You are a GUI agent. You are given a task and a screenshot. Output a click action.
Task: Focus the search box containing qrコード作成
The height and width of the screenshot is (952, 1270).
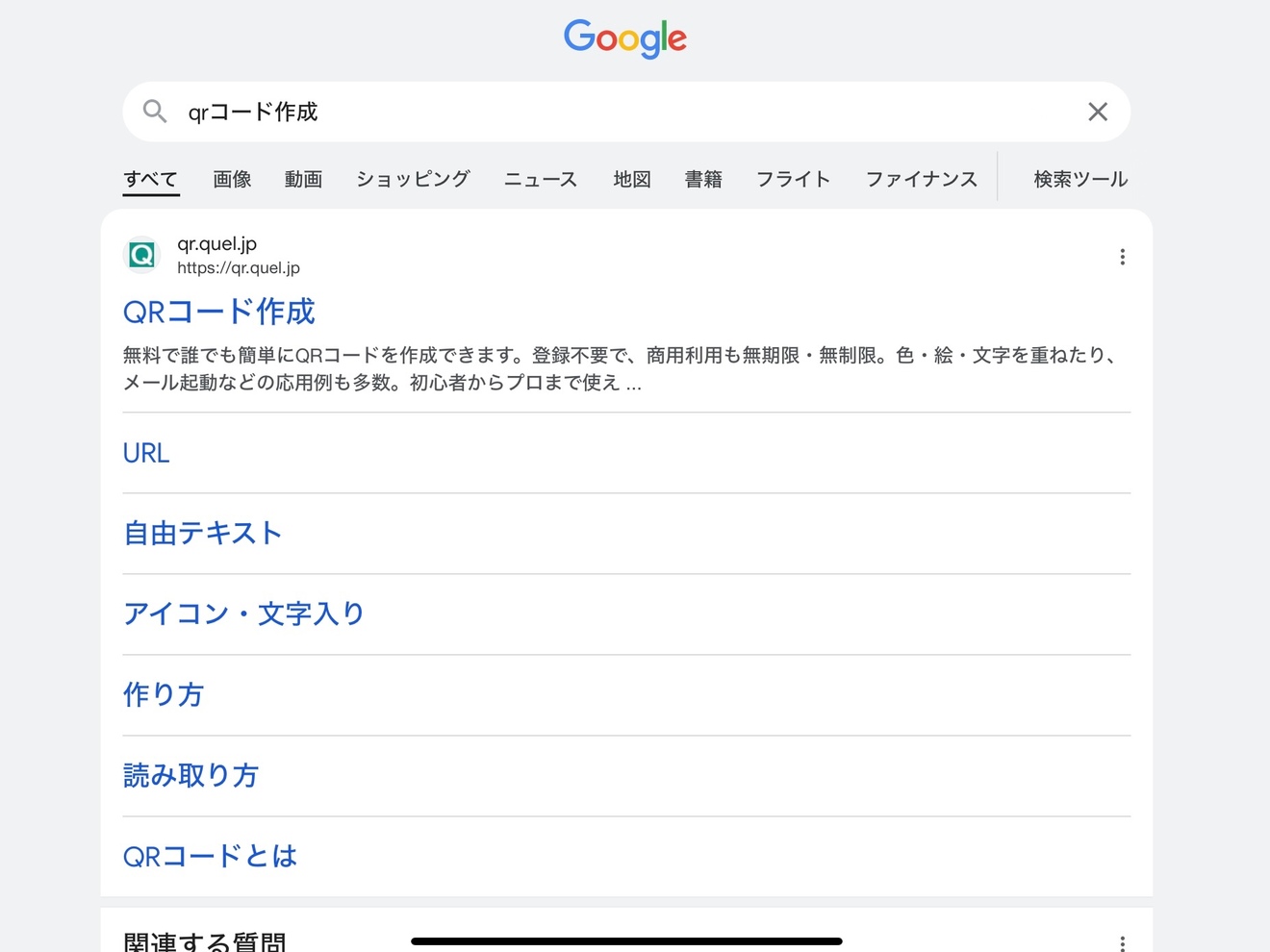[x=626, y=112]
